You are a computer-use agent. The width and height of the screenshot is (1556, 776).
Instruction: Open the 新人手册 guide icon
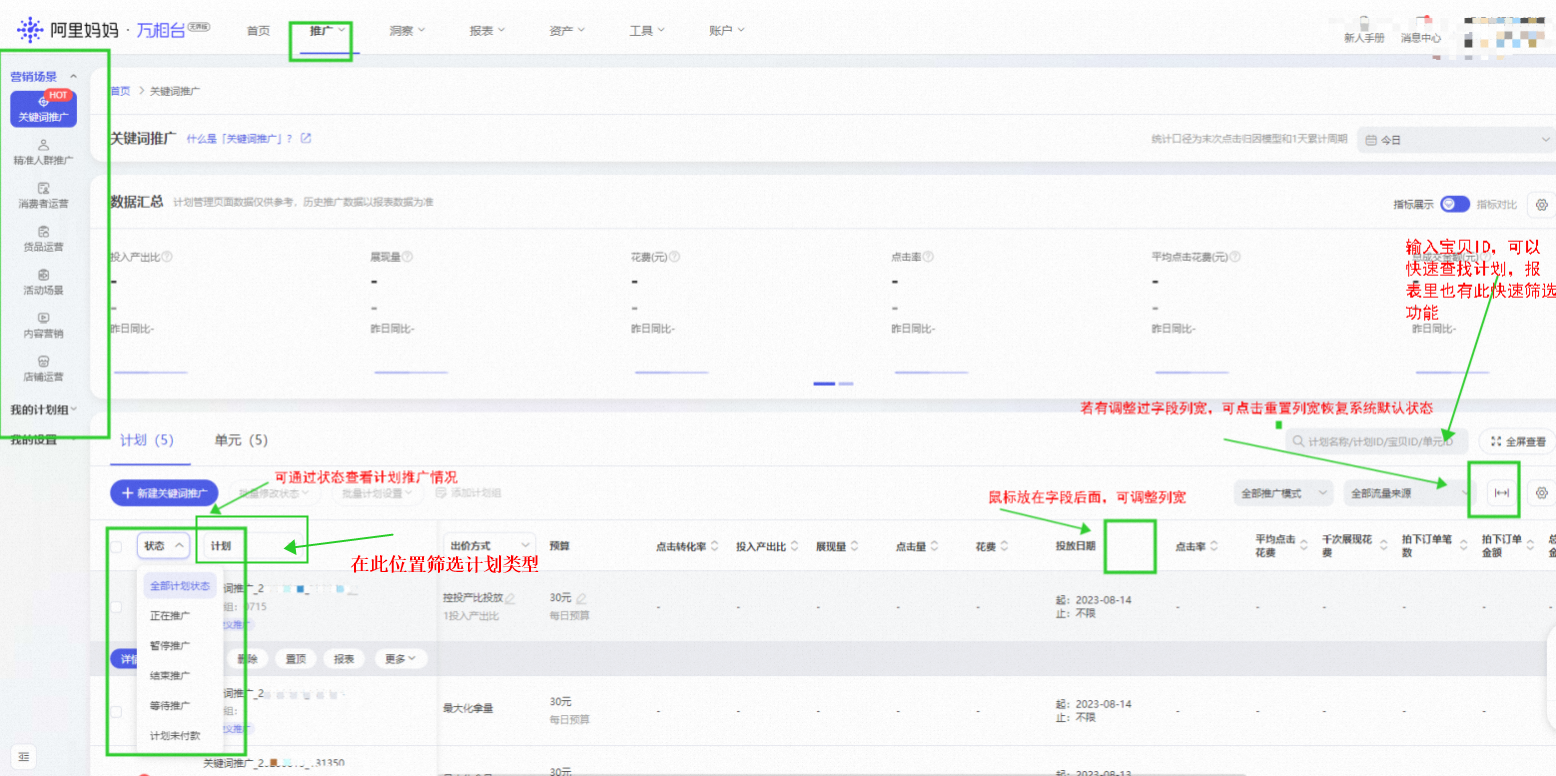[1364, 22]
